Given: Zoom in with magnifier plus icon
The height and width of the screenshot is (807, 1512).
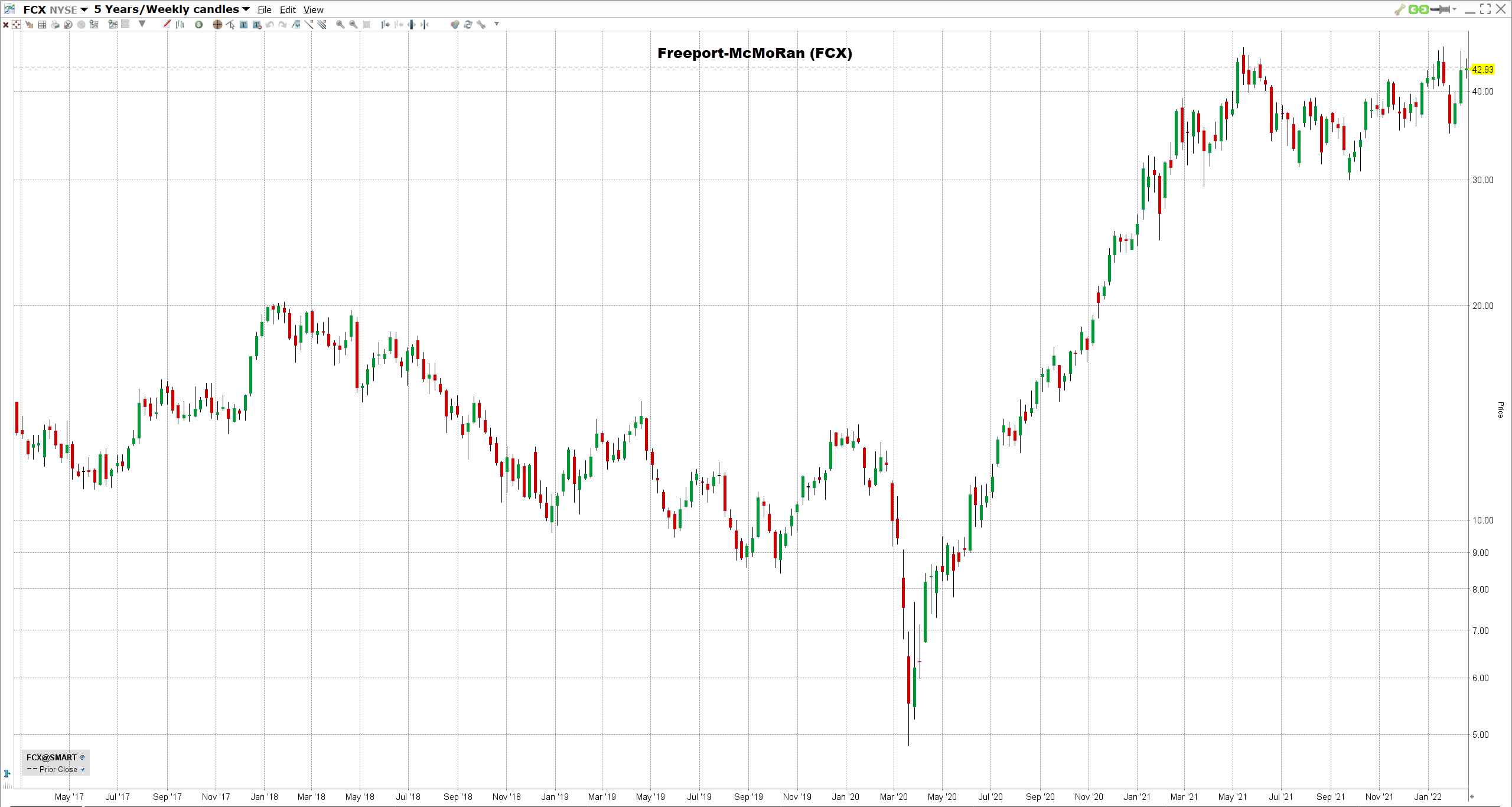Looking at the screenshot, I should coord(340,24).
